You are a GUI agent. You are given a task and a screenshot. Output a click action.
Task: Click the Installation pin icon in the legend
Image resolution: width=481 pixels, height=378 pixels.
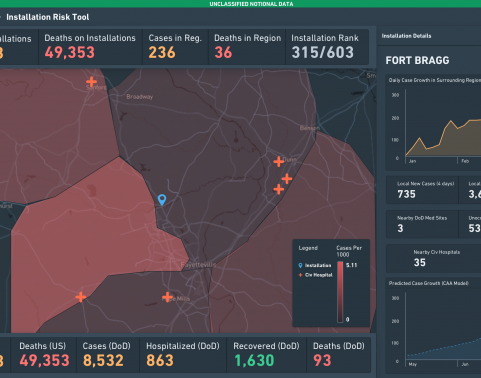[300, 265]
